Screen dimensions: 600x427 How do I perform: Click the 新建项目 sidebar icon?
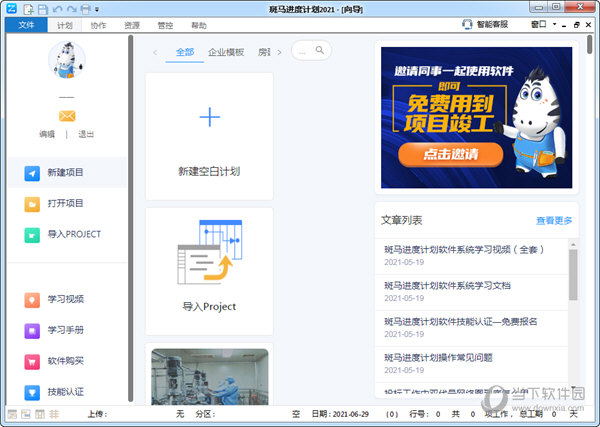(33, 172)
